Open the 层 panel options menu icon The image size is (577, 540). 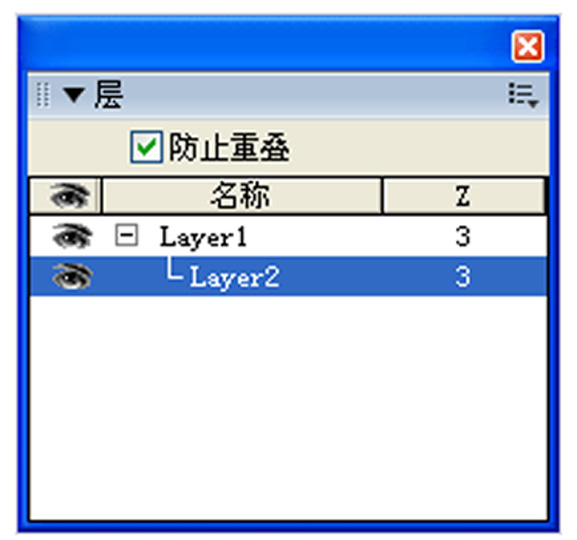click(x=523, y=95)
